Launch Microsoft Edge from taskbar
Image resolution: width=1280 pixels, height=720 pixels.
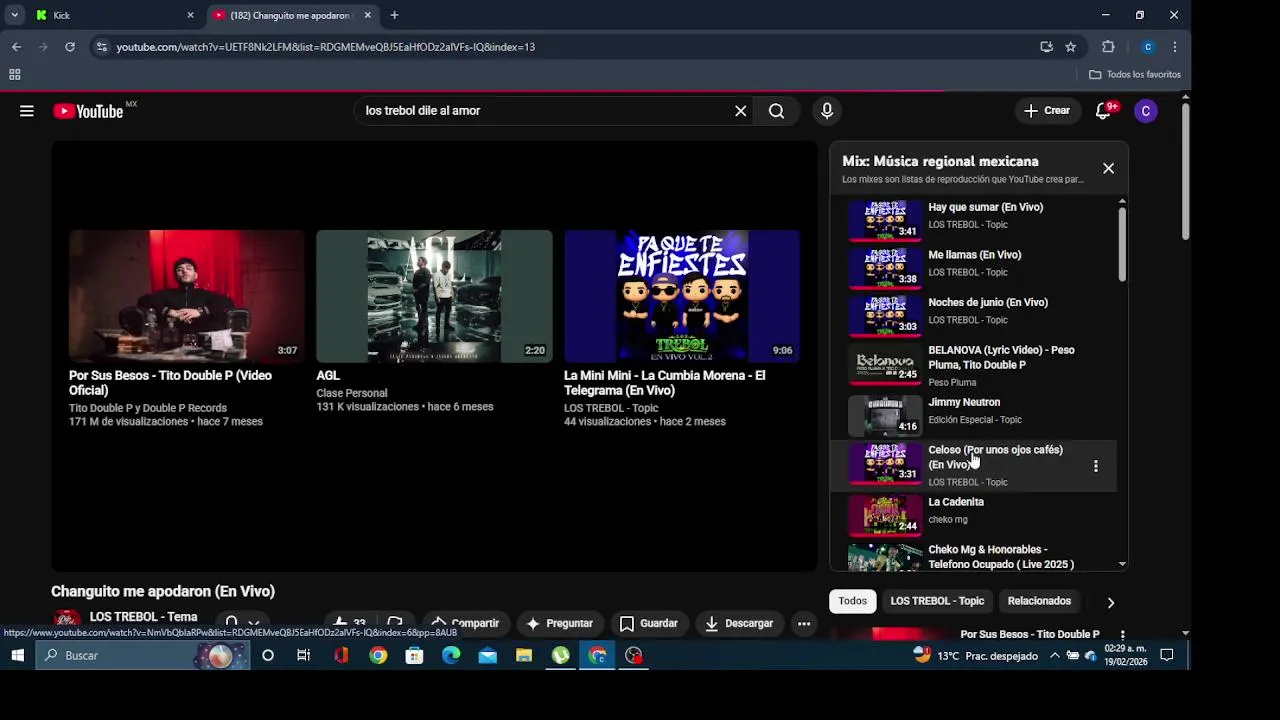(451, 656)
